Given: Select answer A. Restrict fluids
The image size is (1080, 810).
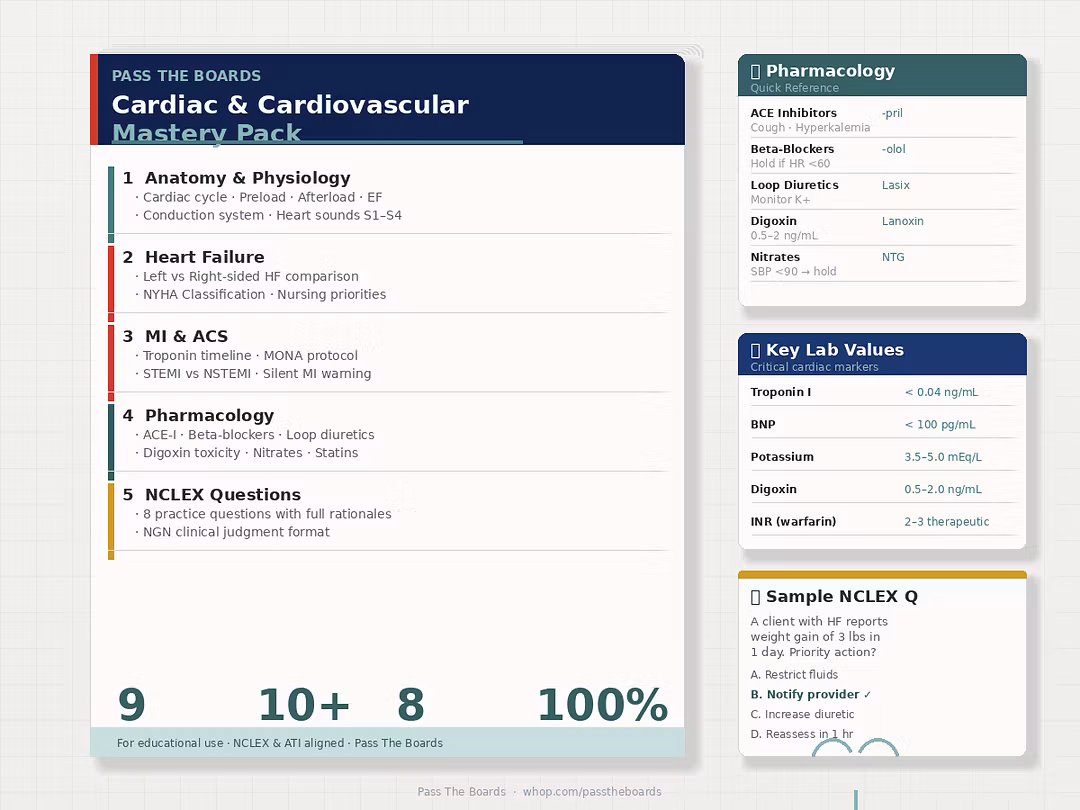Looking at the screenshot, I should pyautogui.click(x=794, y=674).
